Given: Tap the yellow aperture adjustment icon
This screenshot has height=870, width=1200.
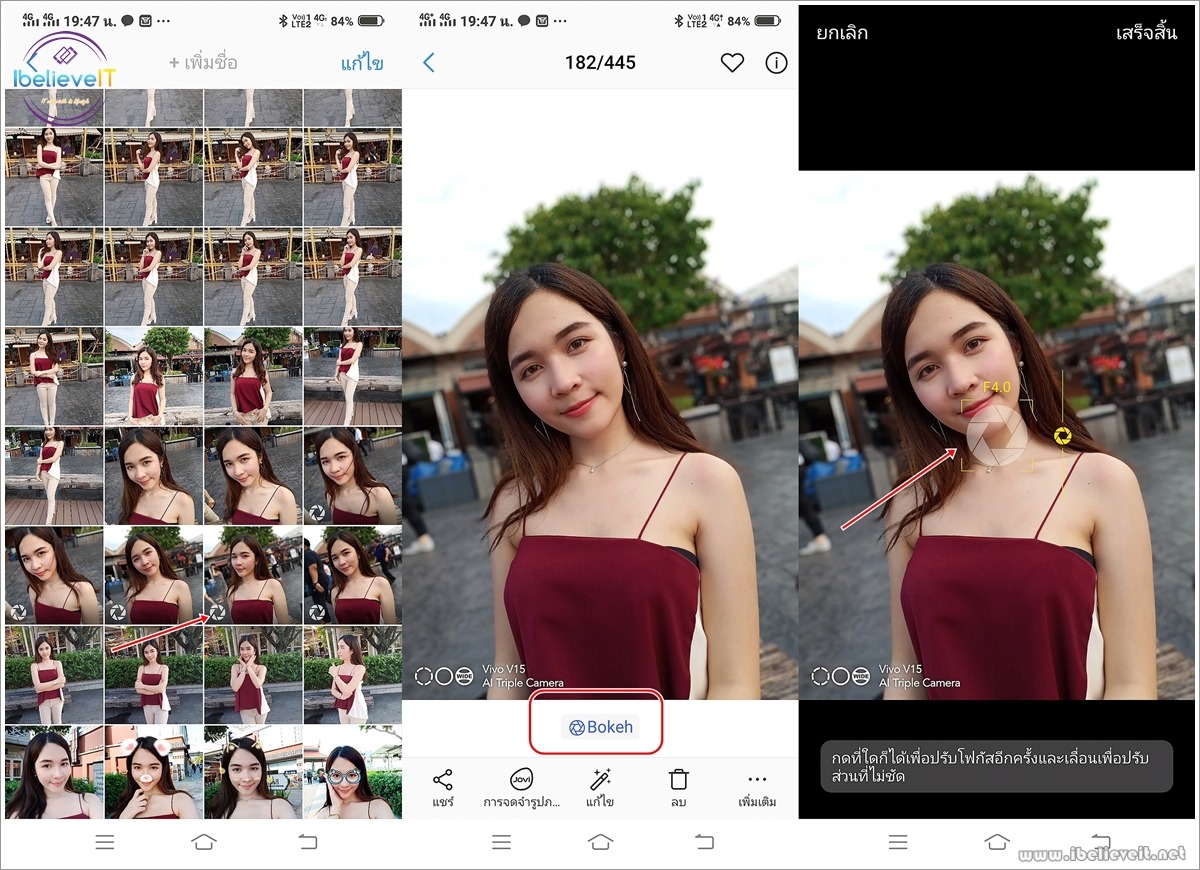Looking at the screenshot, I should (1063, 435).
